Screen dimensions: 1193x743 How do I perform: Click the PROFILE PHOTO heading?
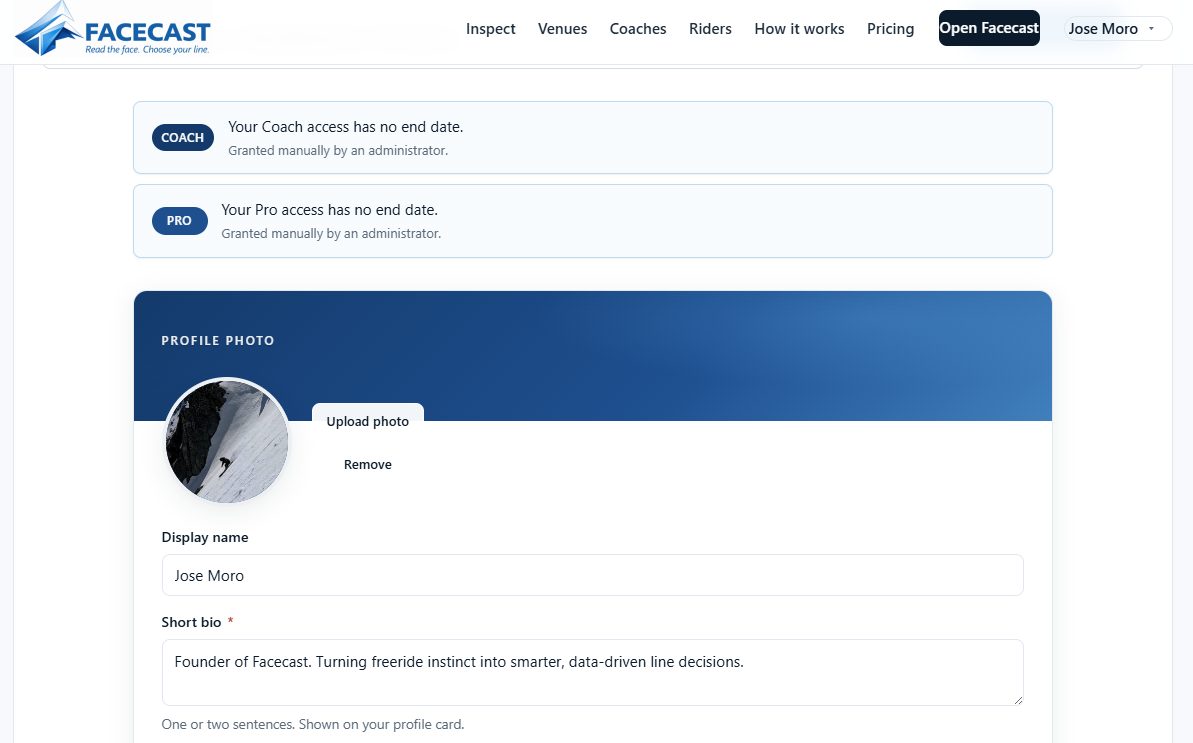tap(218, 341)
